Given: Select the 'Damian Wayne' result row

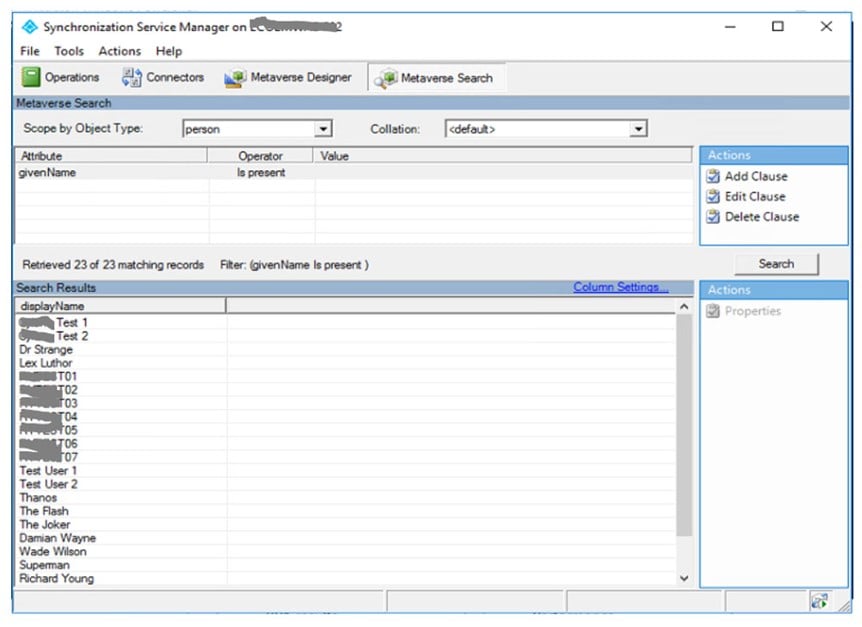Looking at the screenshot, I should [x=345, y=538].
